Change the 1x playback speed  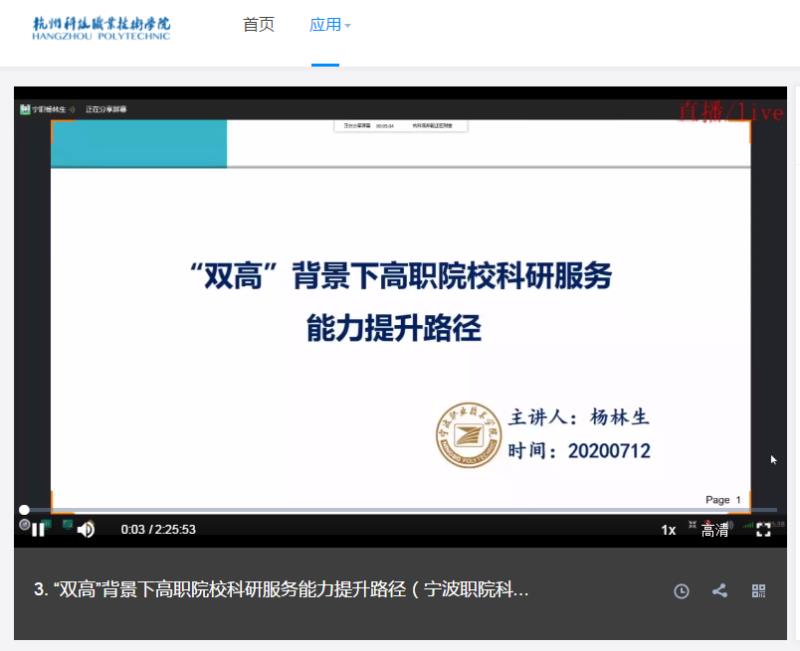coord(668,530)
